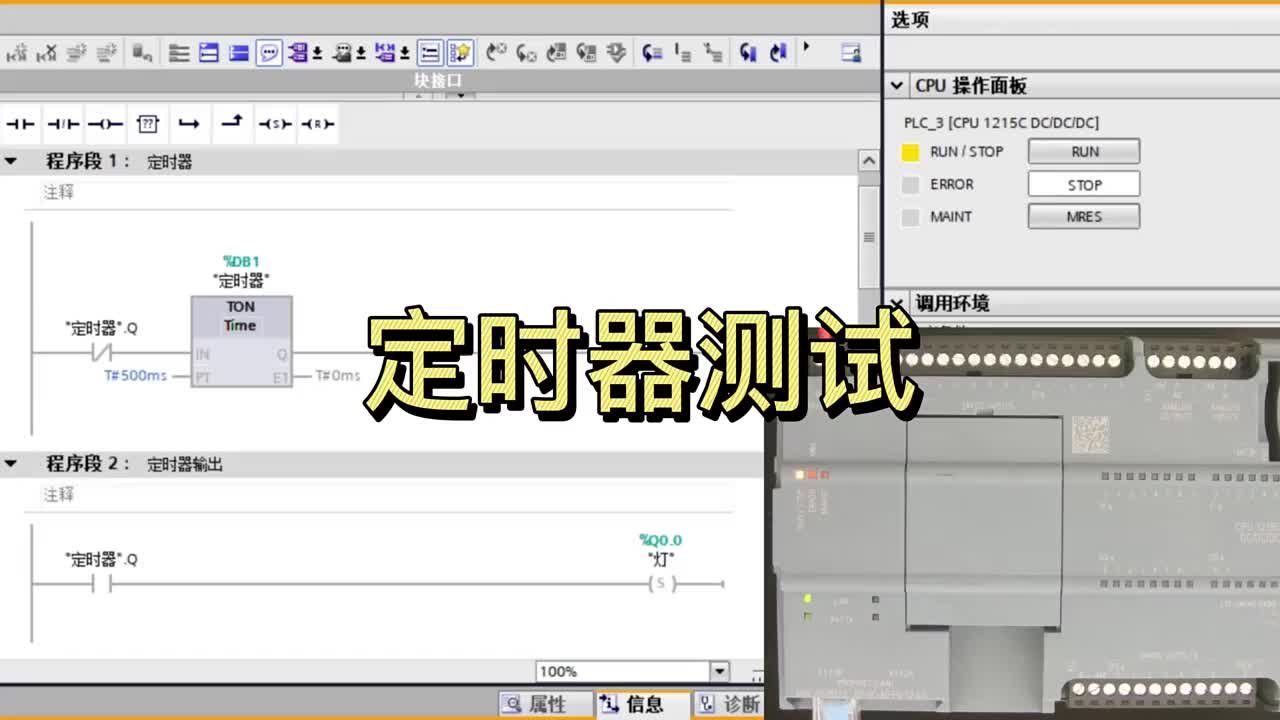Show more toolbar items with the arrow
The image size is (1280, 720).
[807, 48]
